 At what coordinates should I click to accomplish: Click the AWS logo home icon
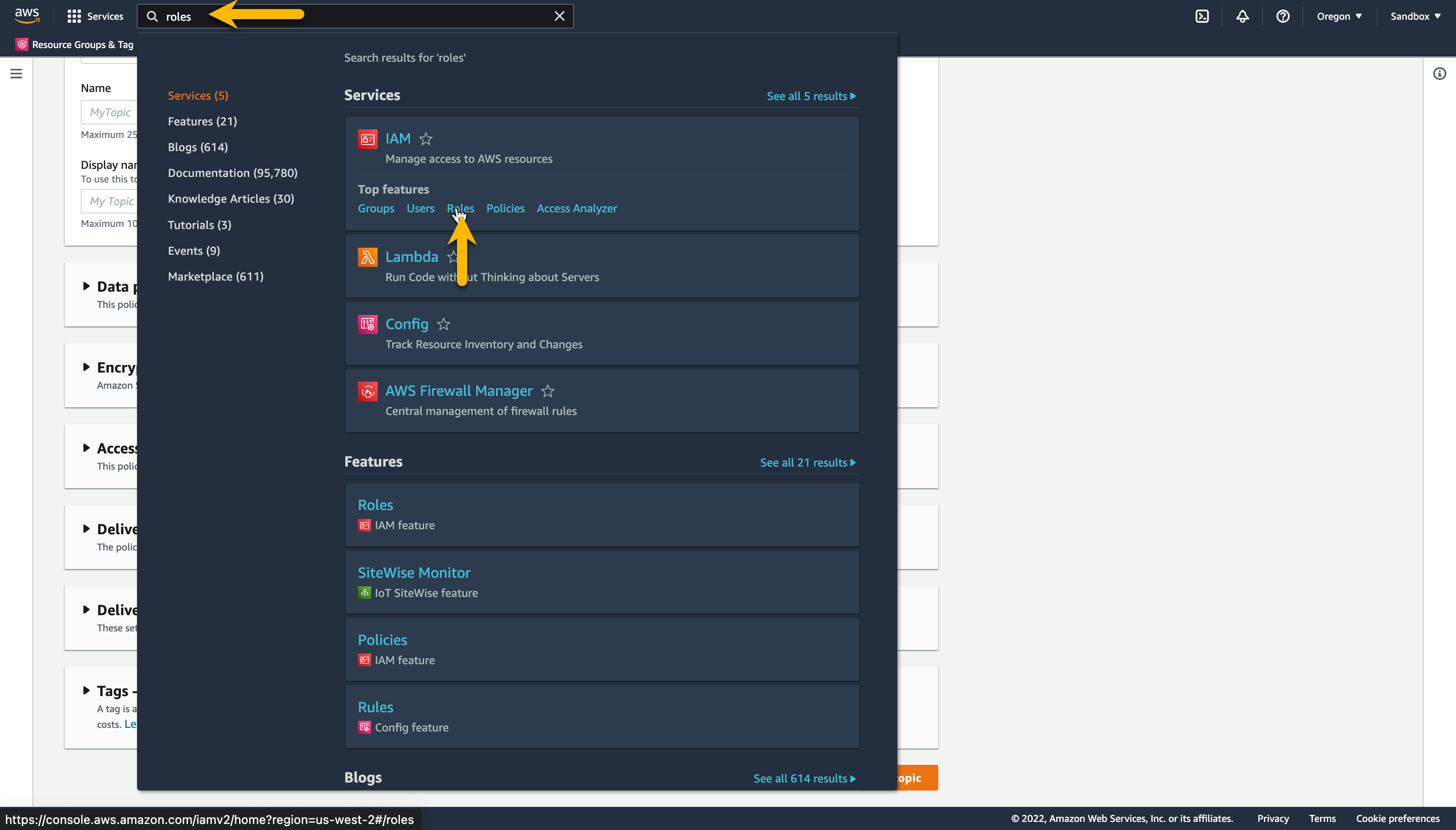point(27,16)
